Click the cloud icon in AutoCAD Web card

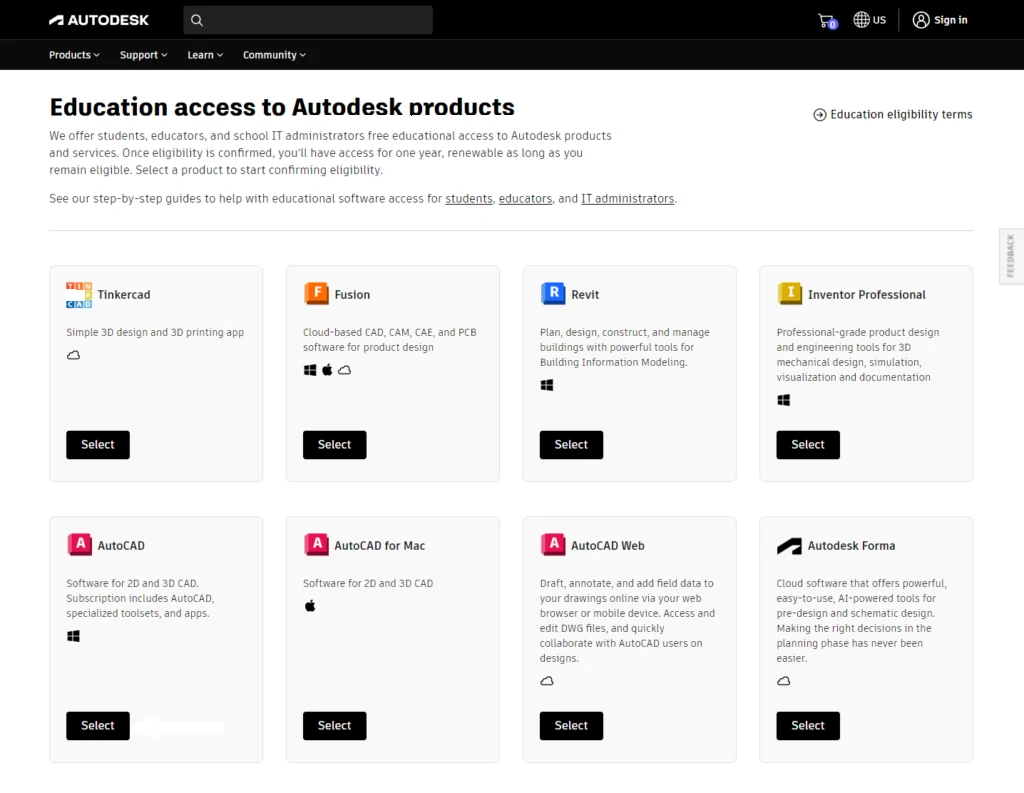click(547, 681)
